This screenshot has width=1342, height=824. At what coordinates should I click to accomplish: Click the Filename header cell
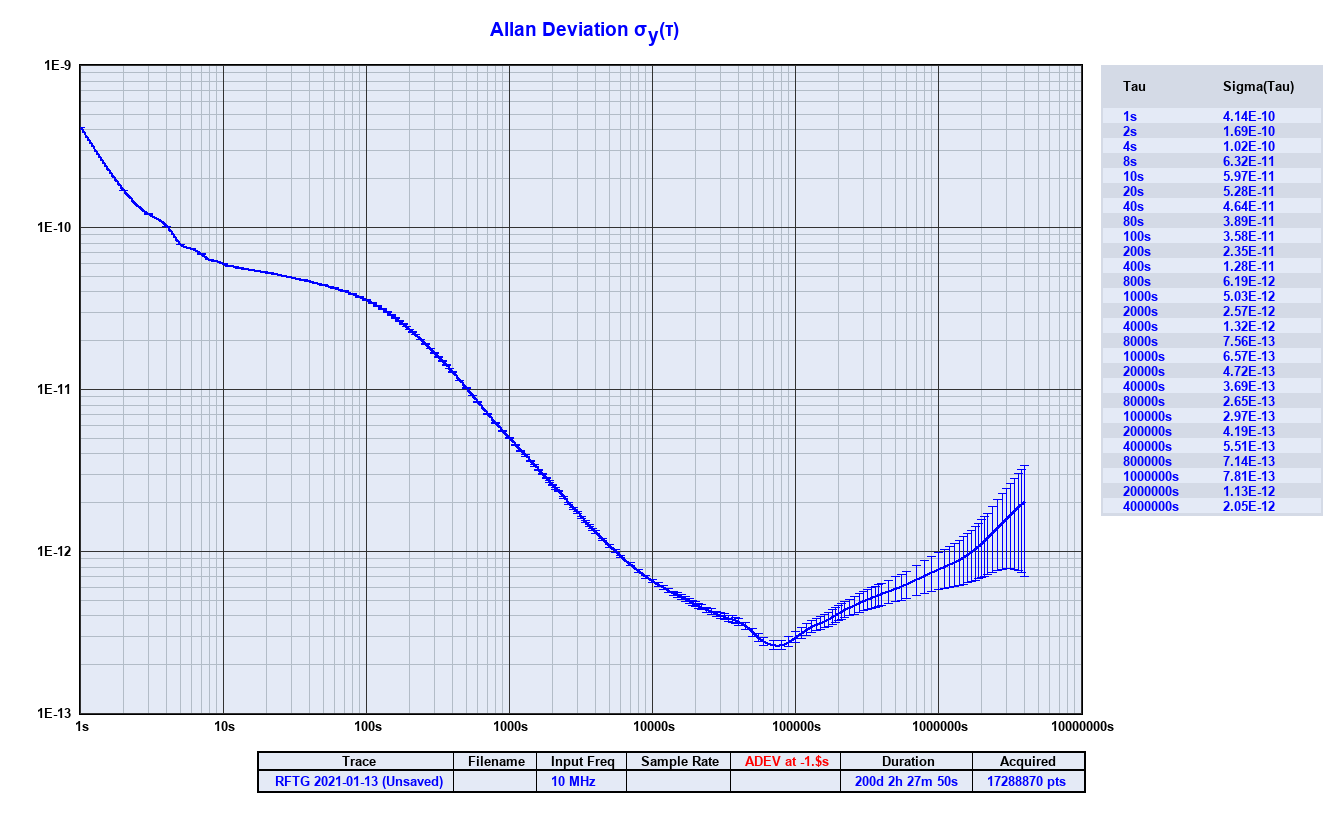coord(496,762)
